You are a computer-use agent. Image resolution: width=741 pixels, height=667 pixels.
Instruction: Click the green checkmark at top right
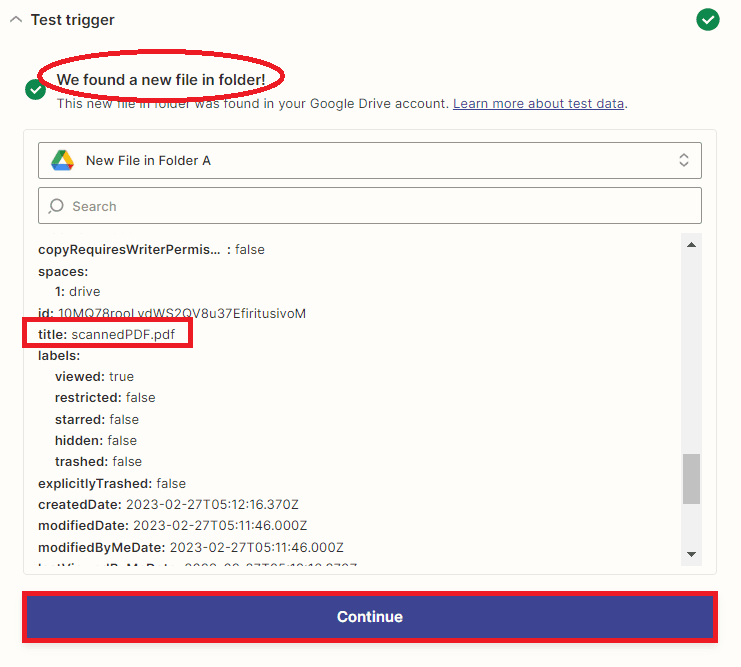[x=708, y=19]
